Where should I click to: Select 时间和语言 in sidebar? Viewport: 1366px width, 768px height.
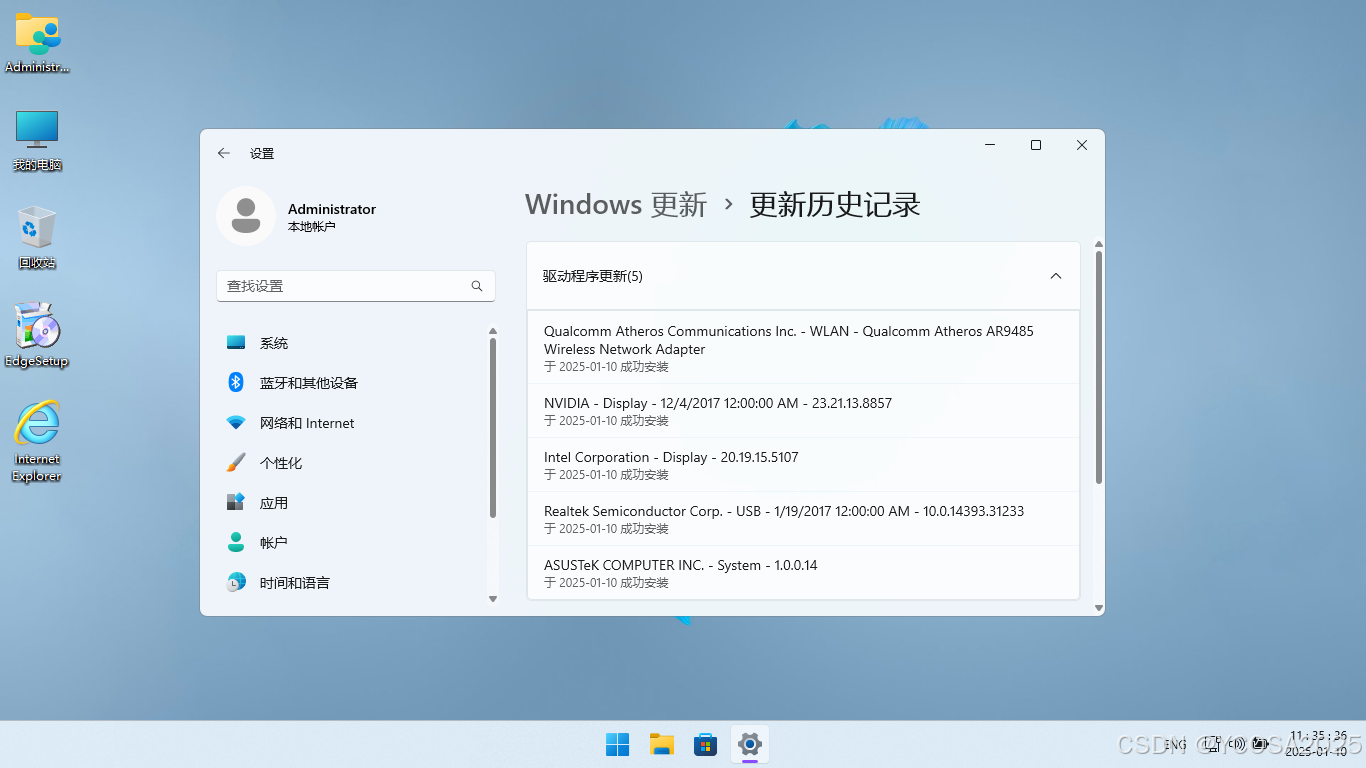coord(351,582)
